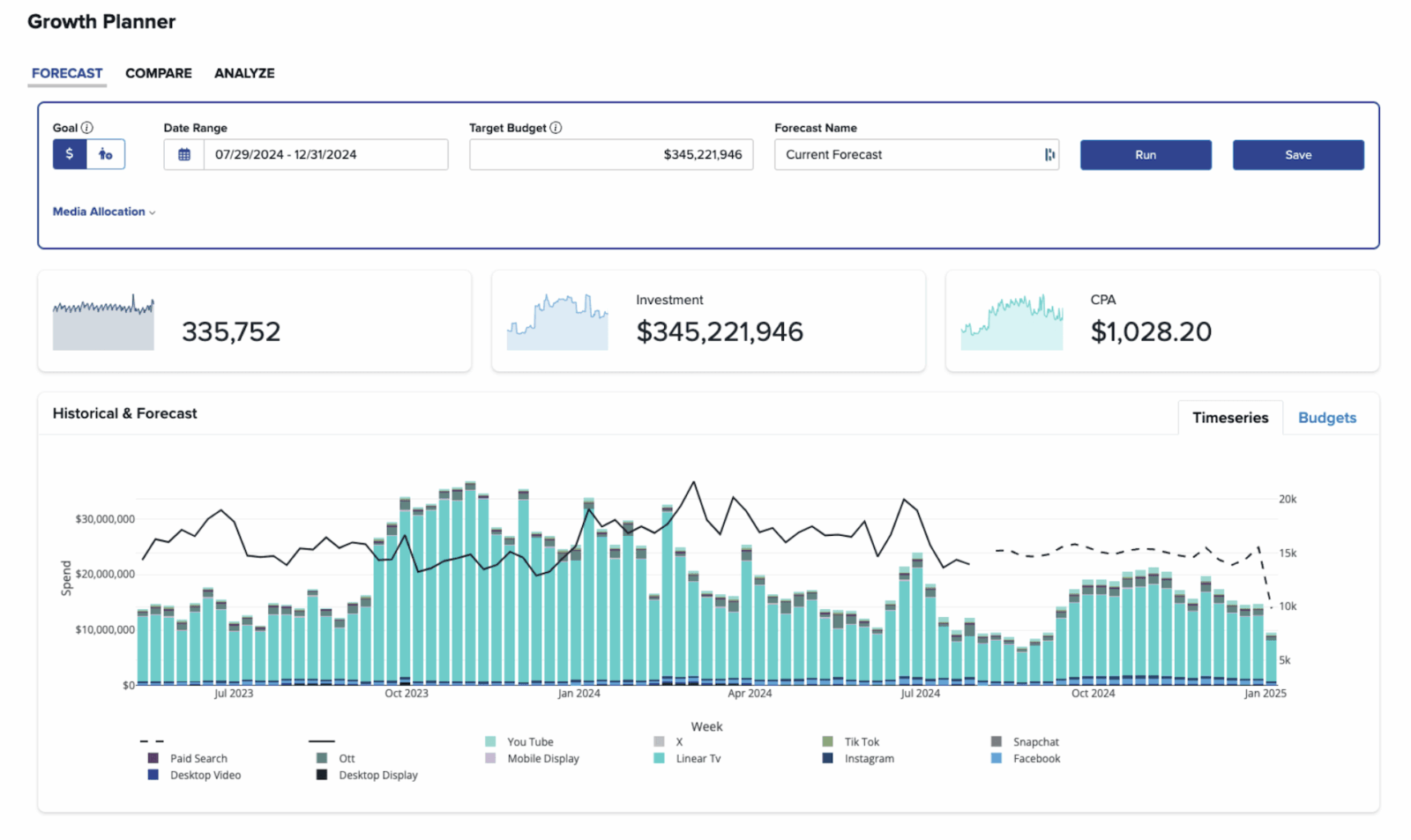Switch to the ANALYZE tab
Image resolution: width=1411 pixels, height=840 pixels.
pos(244,73)
